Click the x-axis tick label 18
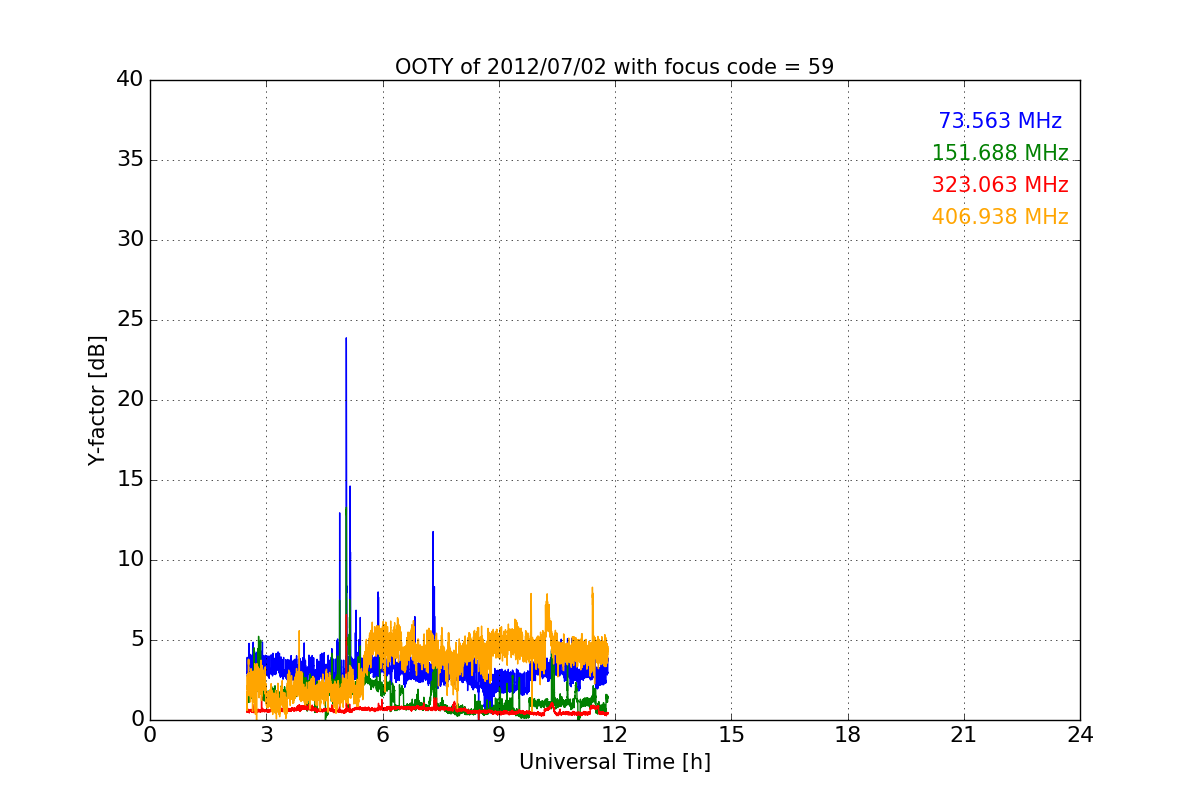The image size is (1200, 800). coord(848,735)
